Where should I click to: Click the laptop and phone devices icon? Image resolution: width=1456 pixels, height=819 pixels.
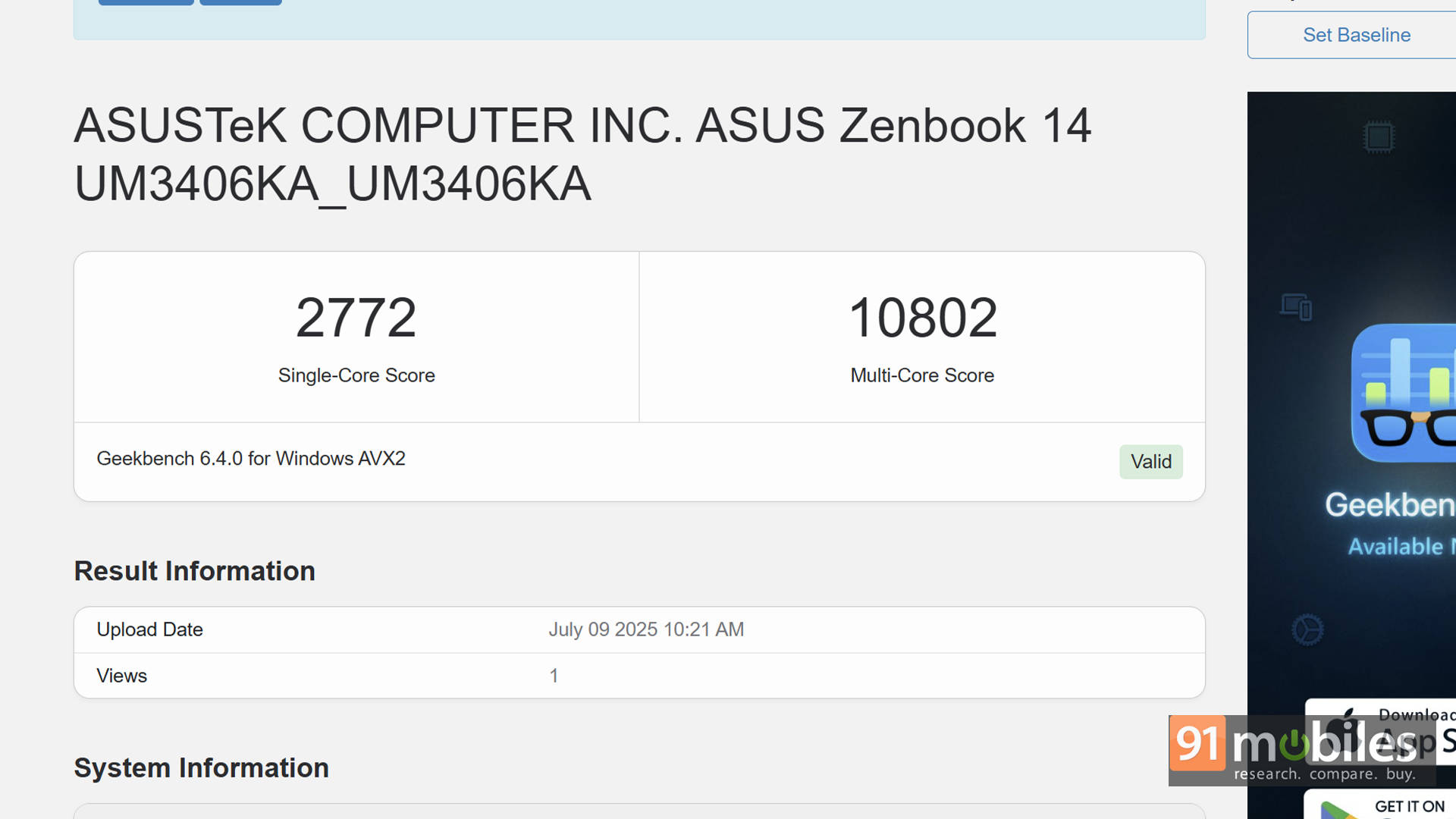1296,307
